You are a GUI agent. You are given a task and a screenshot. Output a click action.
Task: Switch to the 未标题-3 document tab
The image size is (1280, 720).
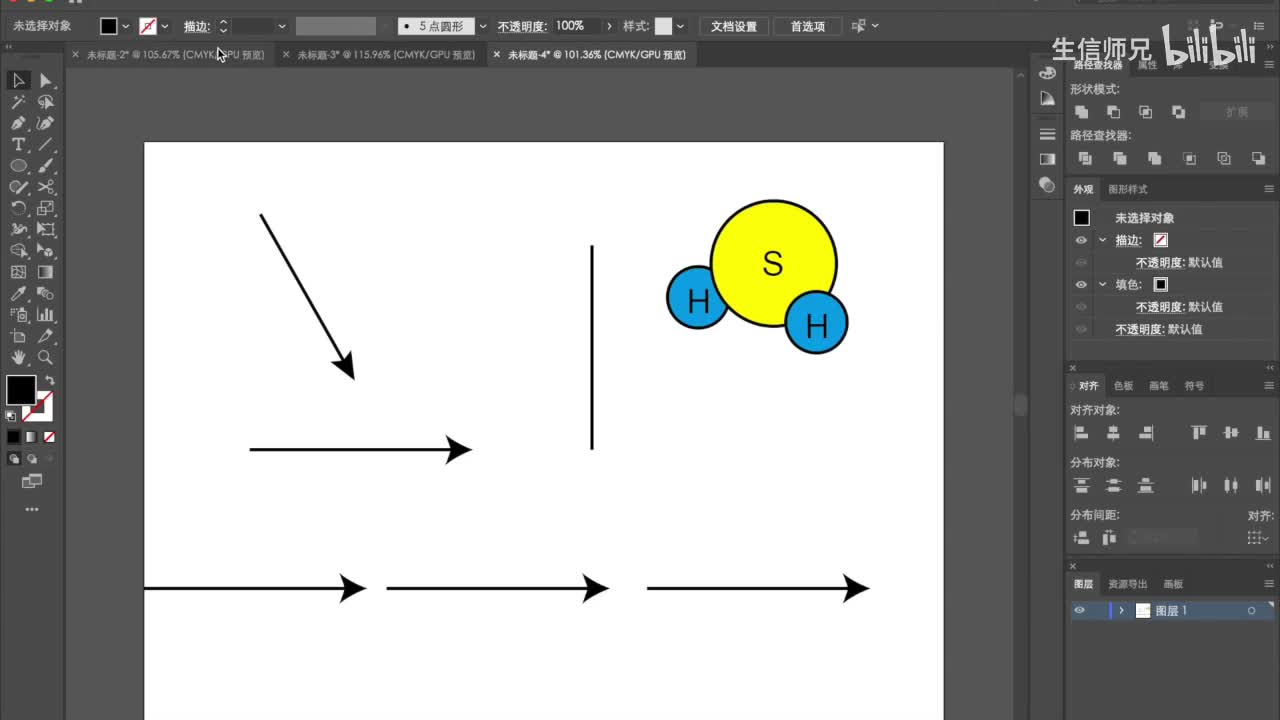coord(386,55)
